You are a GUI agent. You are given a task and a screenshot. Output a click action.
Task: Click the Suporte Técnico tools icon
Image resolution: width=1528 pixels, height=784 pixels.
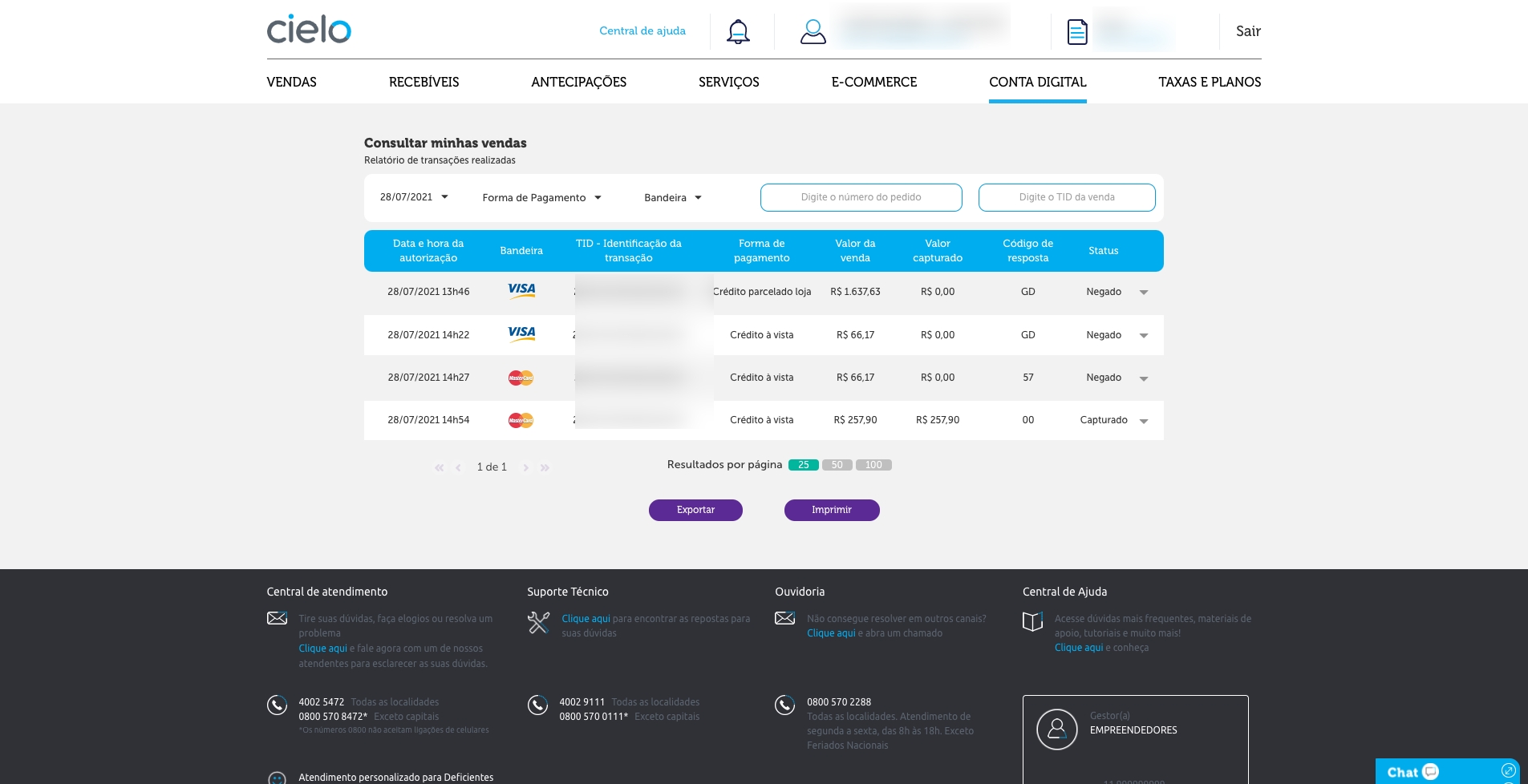[538, 622]
